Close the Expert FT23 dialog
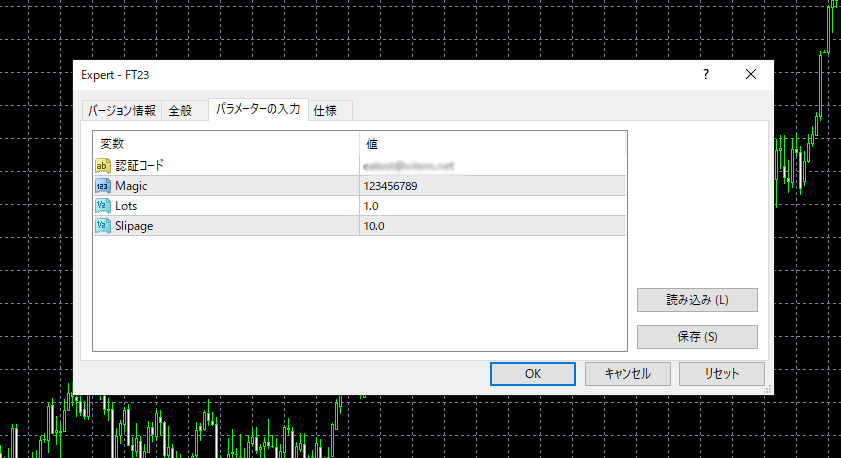841x458 pixels. click(750, 74)
